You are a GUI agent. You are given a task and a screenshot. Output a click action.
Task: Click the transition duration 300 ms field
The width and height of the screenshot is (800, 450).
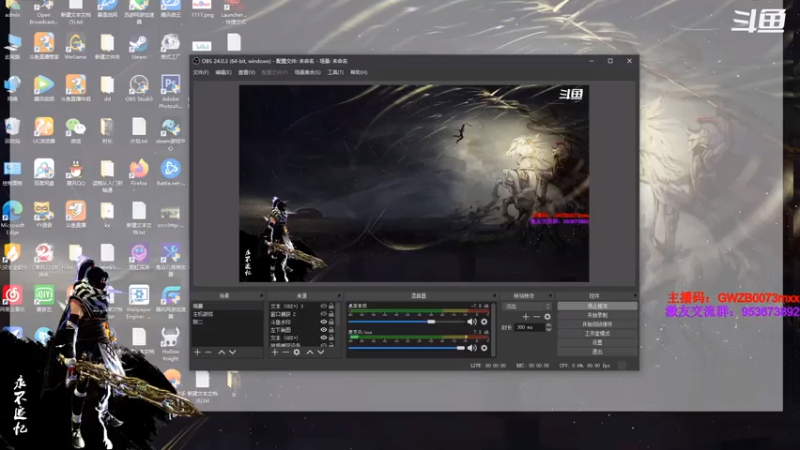(529, 327)
